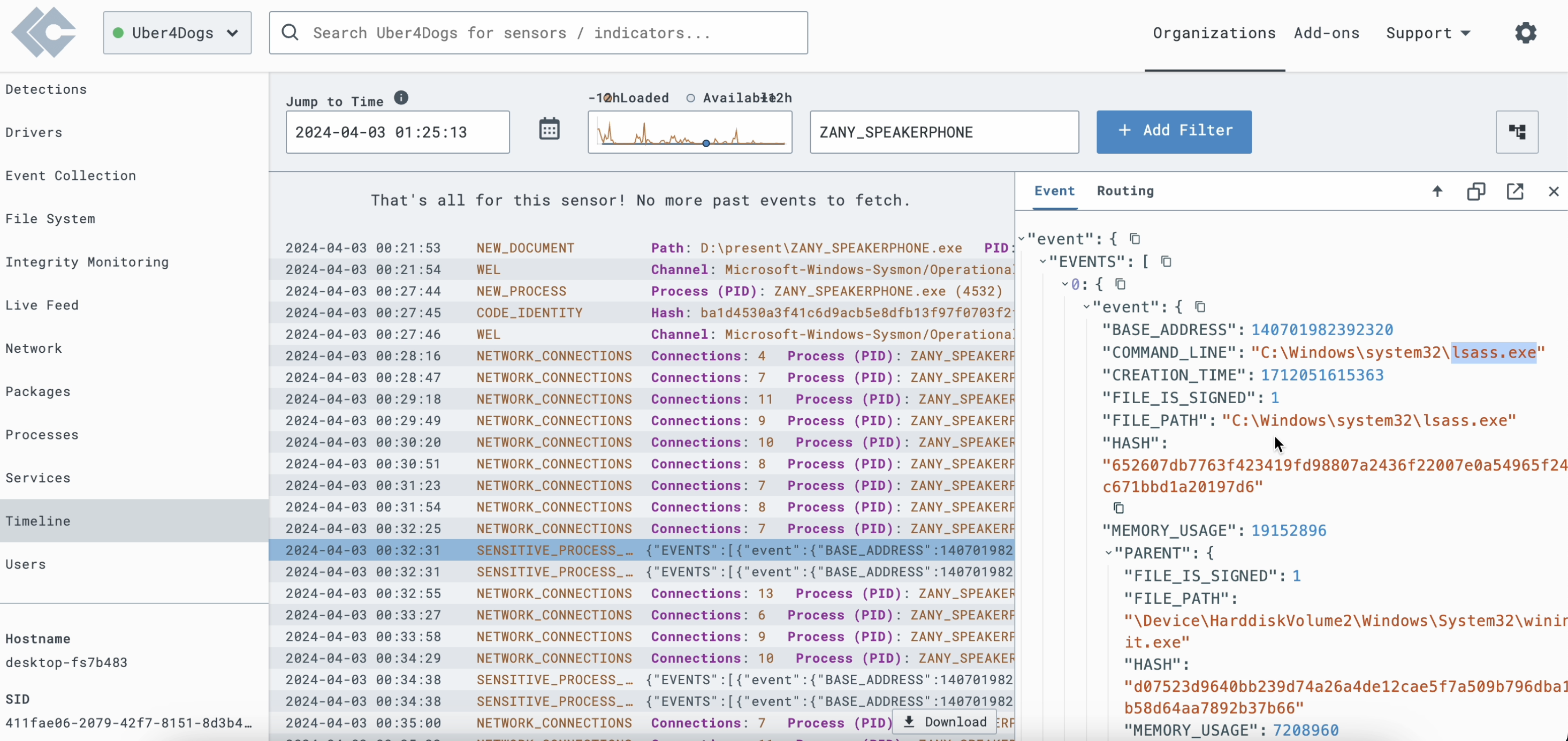Click the Download button

(944, 722)
